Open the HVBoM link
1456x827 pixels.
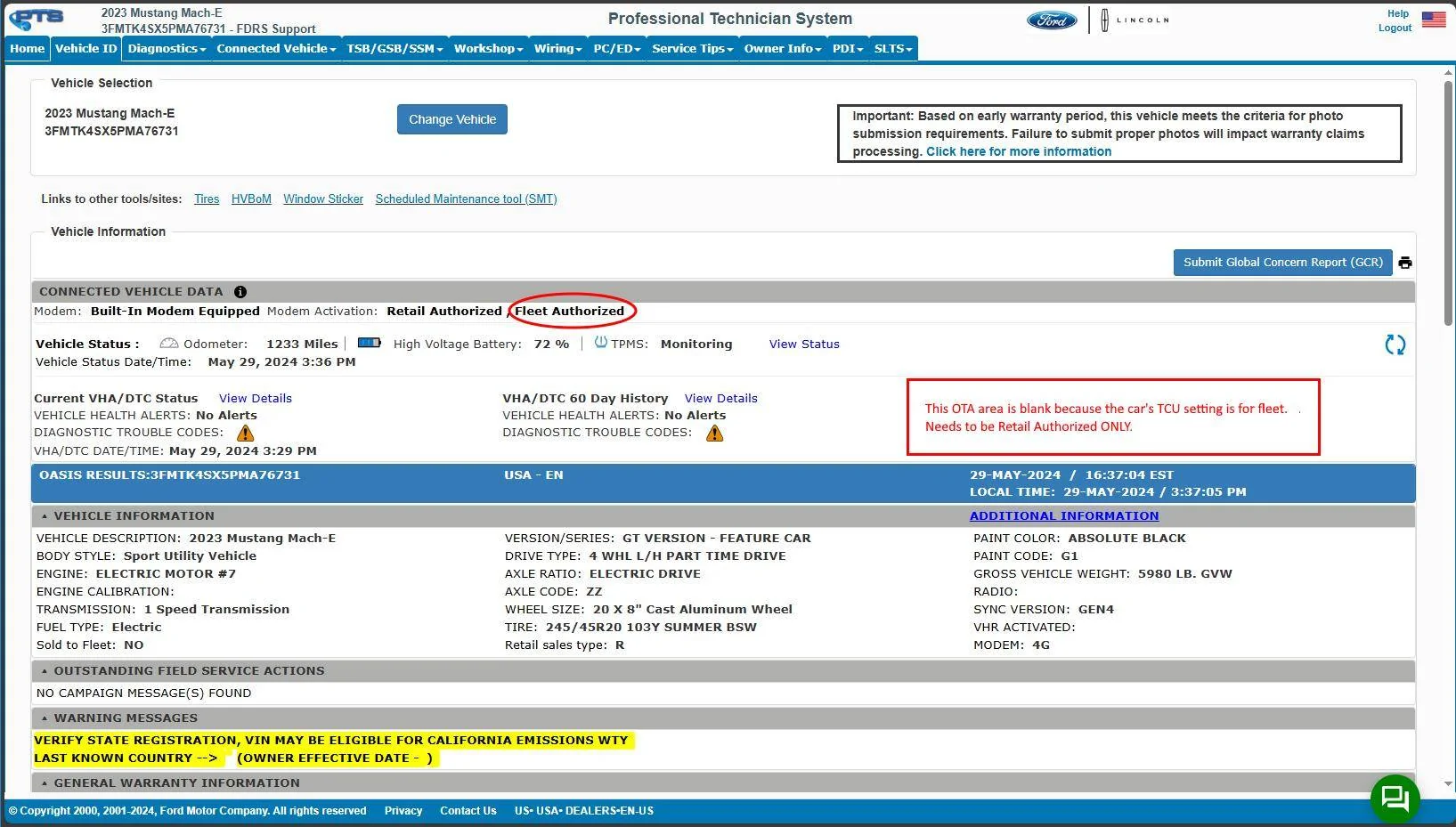251,199
